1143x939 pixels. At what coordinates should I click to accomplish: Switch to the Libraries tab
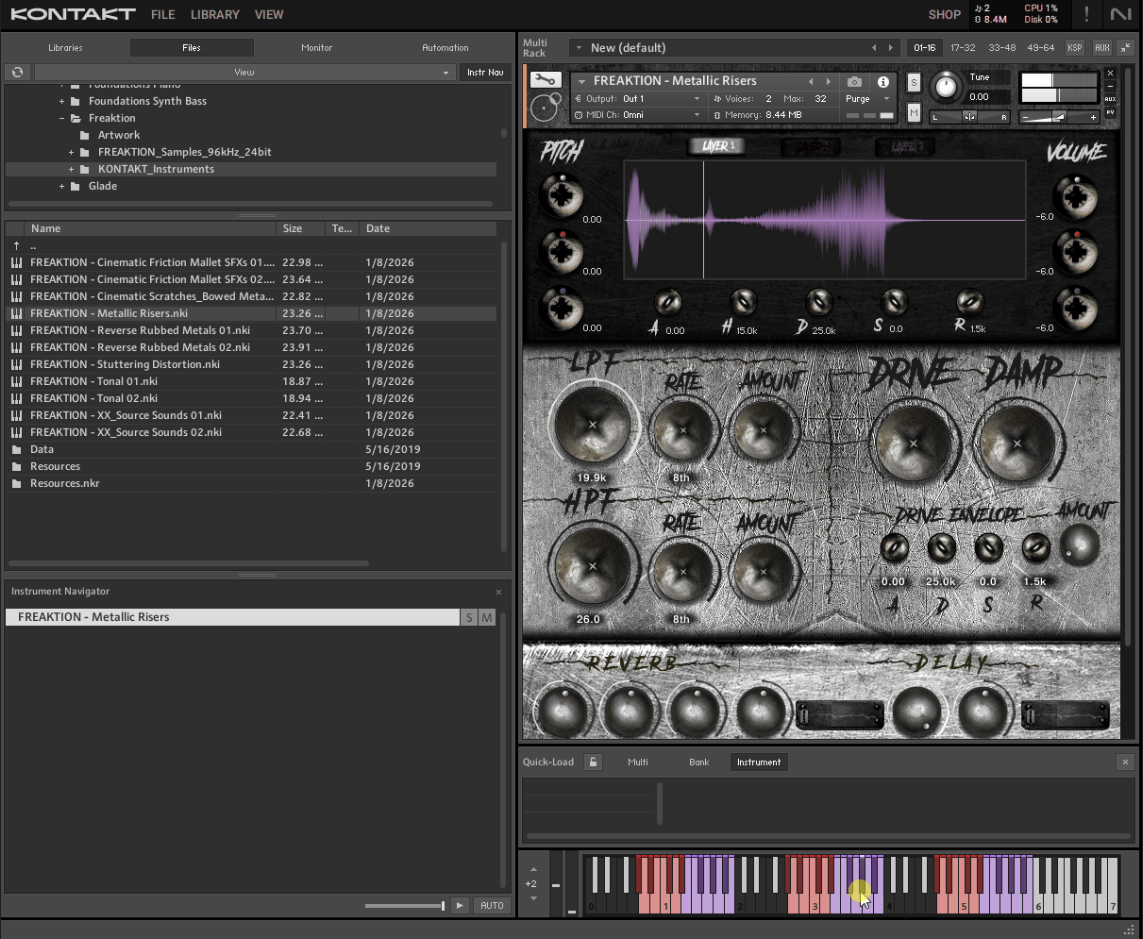point(66,48)
